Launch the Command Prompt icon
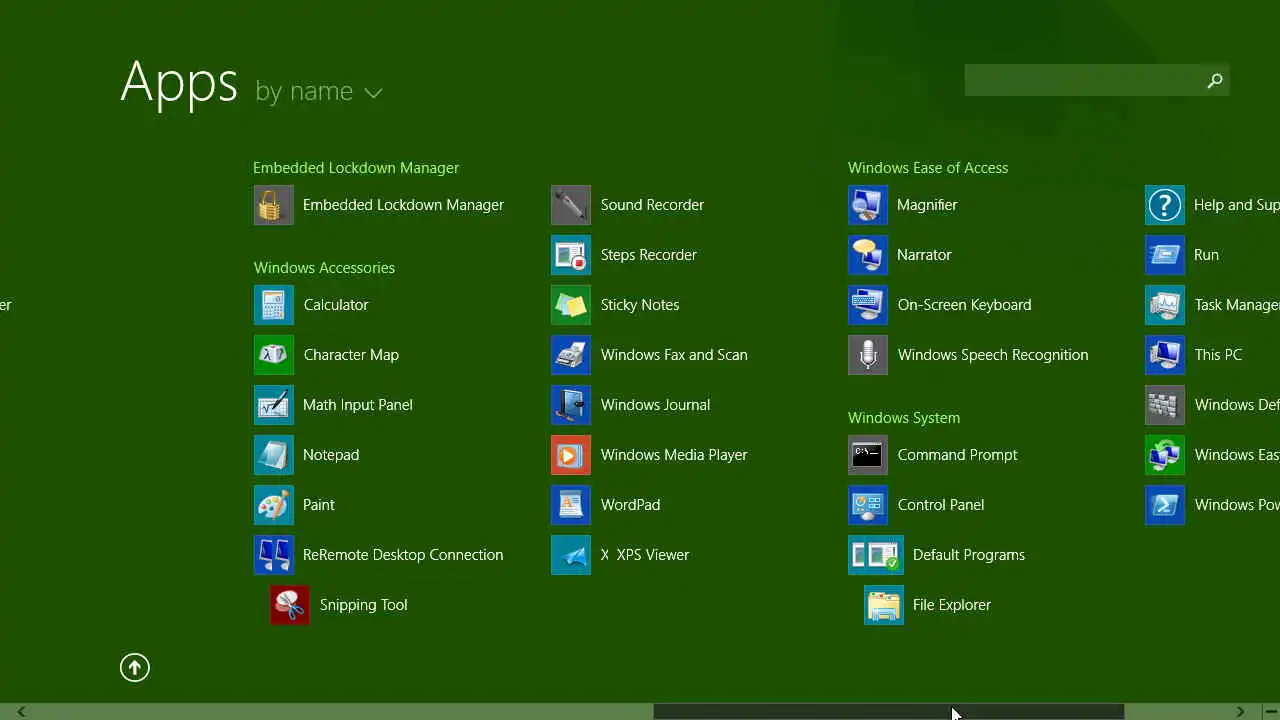The height and width of the screenshot is (720, 1280). [x=868, y=455]
